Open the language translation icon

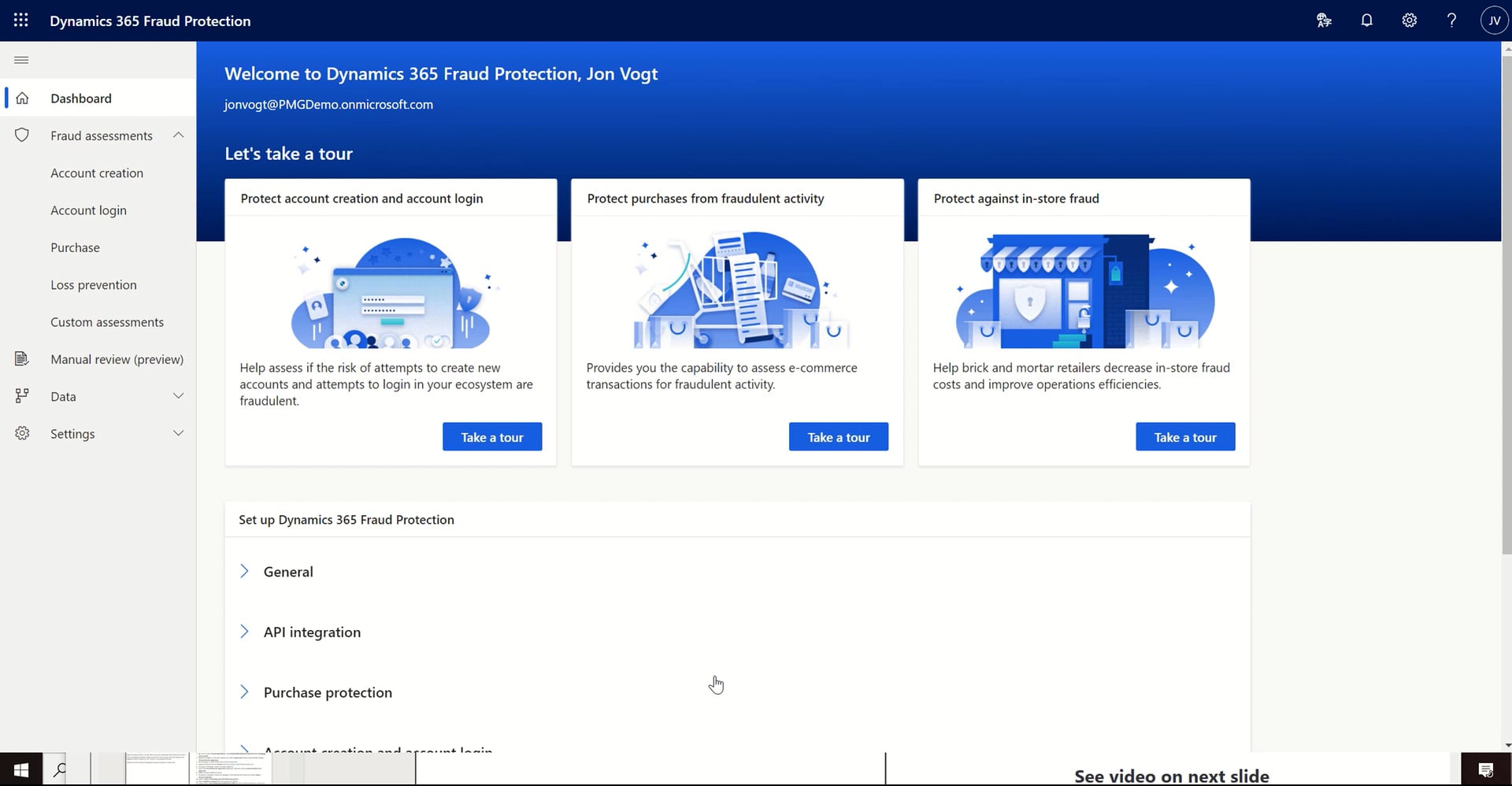(1324, 20)
